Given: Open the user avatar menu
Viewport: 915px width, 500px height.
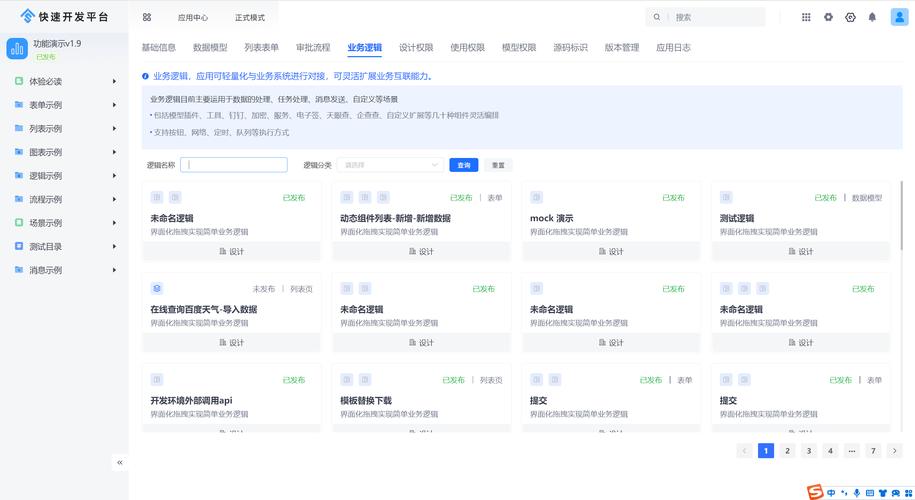Looking at the screenshot, I should coord(899,17).
